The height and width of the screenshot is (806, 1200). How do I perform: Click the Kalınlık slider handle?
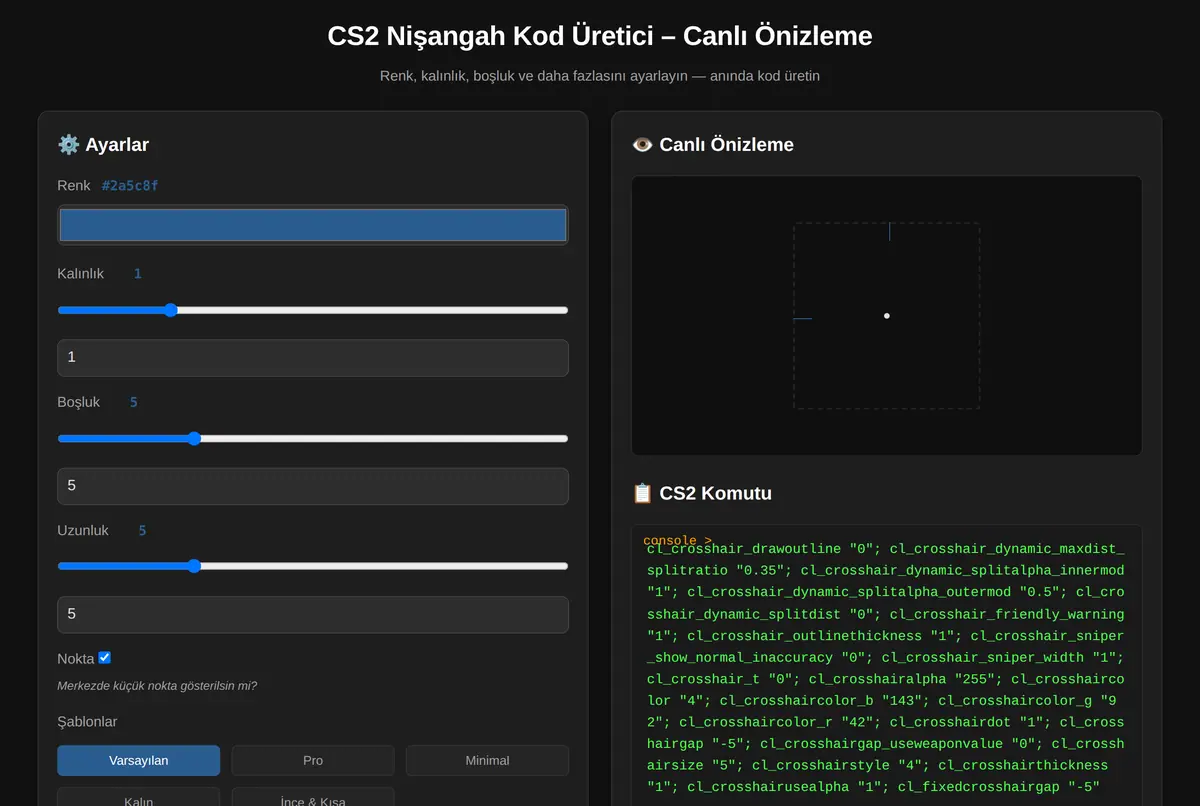pyautogui.click(x=170, y=310)
